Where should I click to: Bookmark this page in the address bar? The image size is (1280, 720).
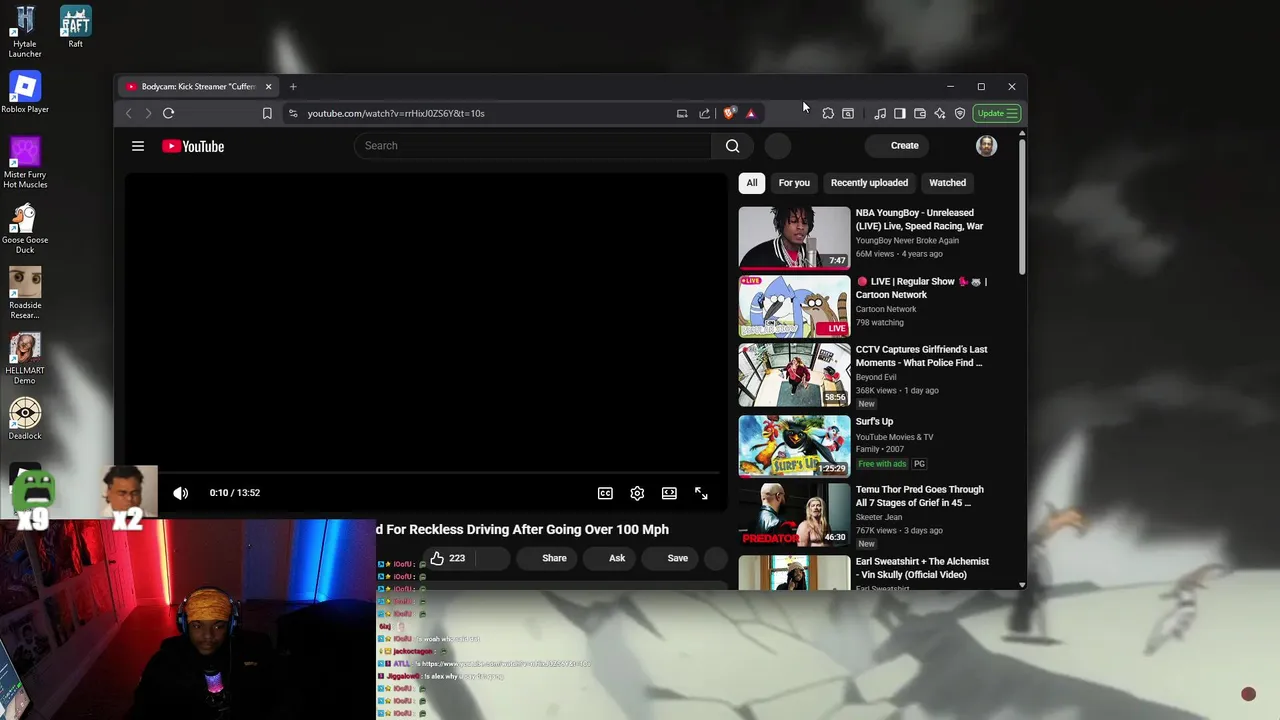tap(267, 113)
